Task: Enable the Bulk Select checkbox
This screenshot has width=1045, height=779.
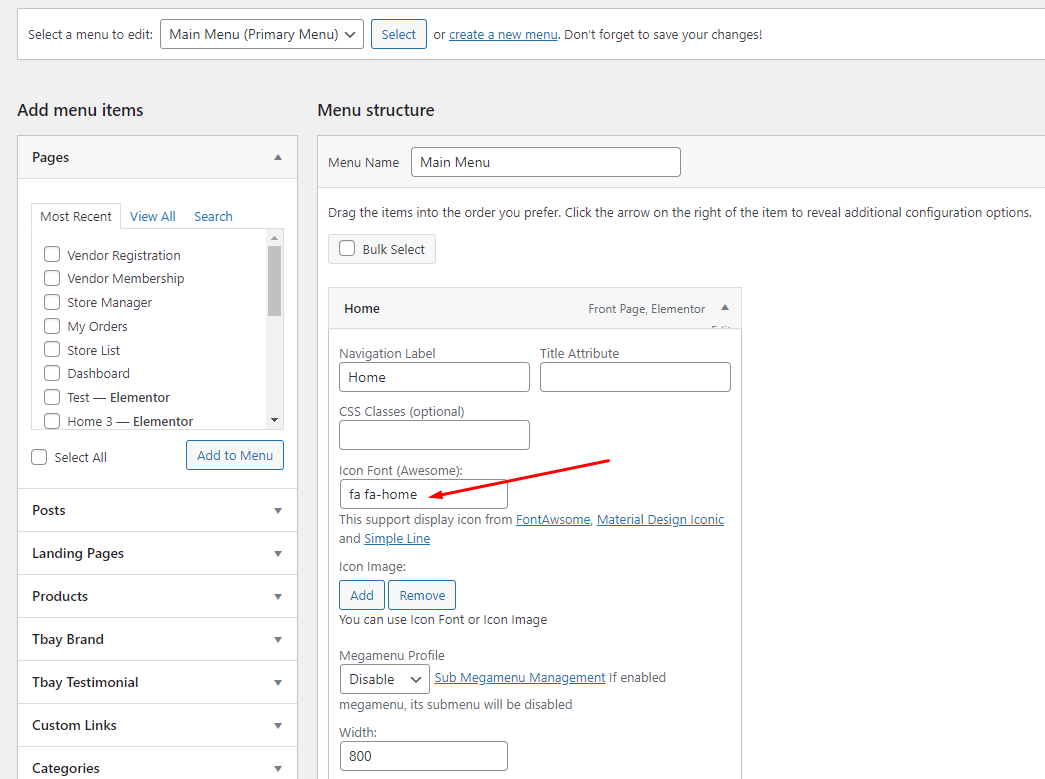Action: (x=347, y=249)
